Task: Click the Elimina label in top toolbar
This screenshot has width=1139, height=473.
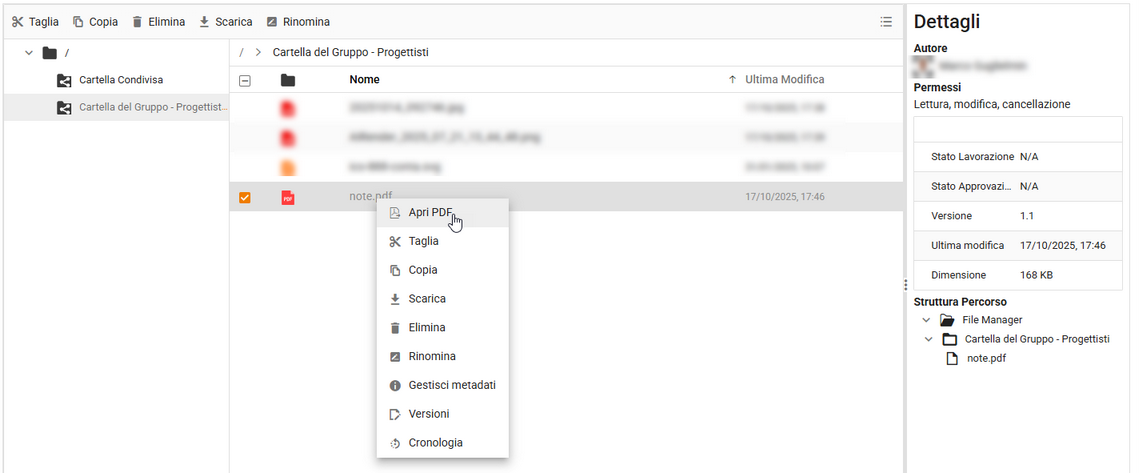Action: [x=167, y=22]
